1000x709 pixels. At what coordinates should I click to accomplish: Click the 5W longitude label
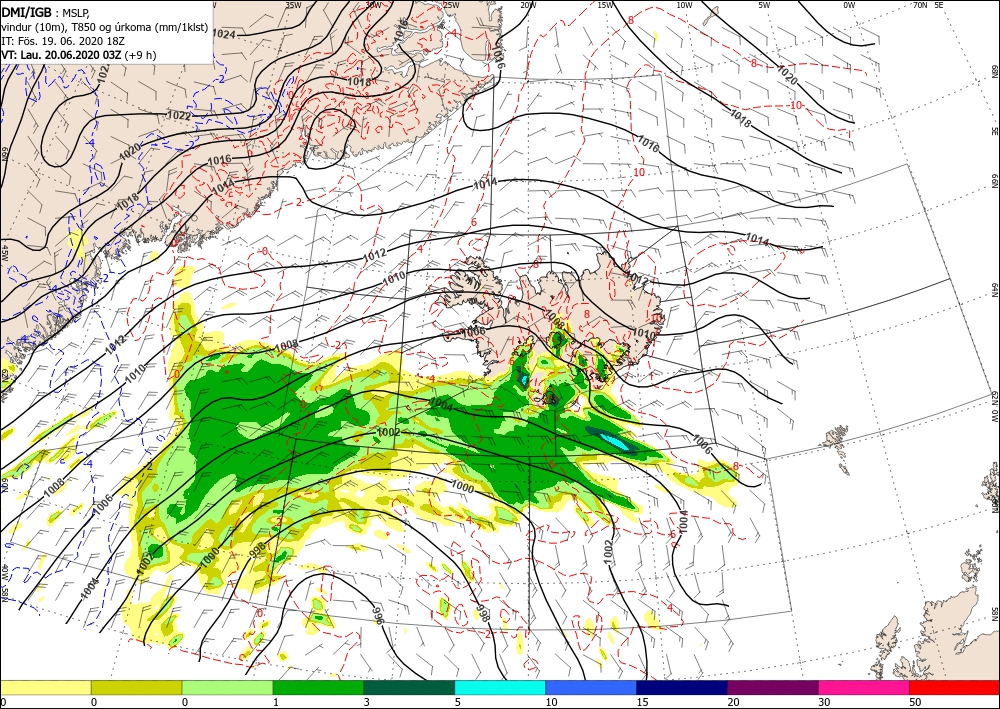click(763, 5)
